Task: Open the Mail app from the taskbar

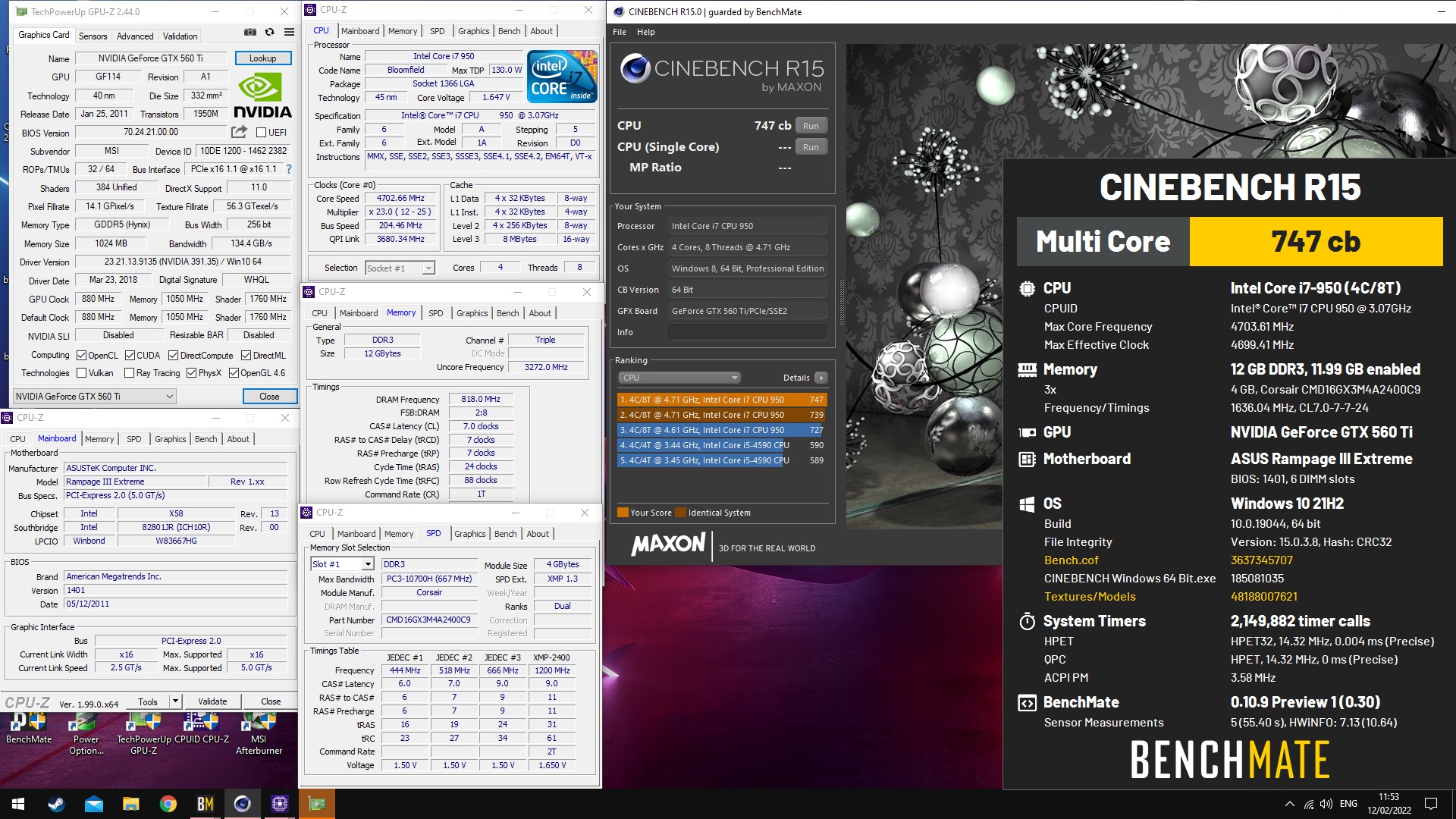Action: click(x=93, y=804)
